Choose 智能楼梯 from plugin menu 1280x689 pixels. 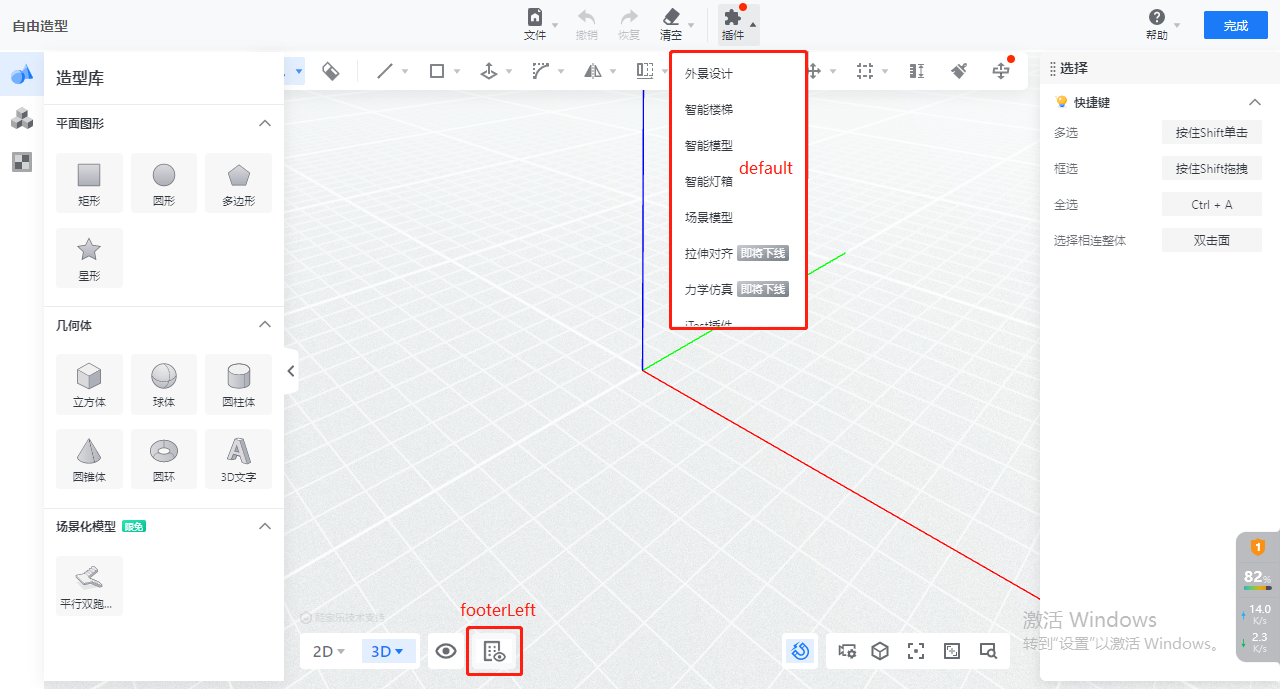[709, 110]
